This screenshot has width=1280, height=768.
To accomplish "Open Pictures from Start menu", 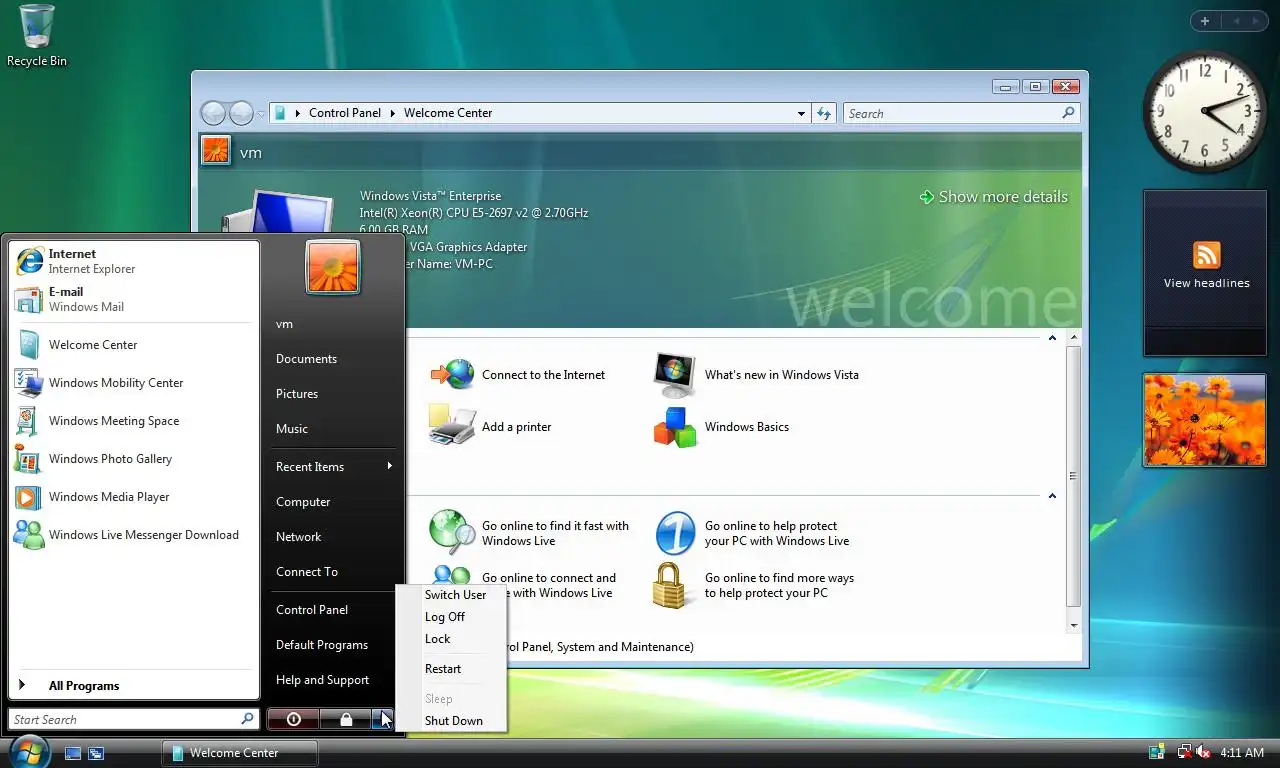I will [x=297, y=394].
